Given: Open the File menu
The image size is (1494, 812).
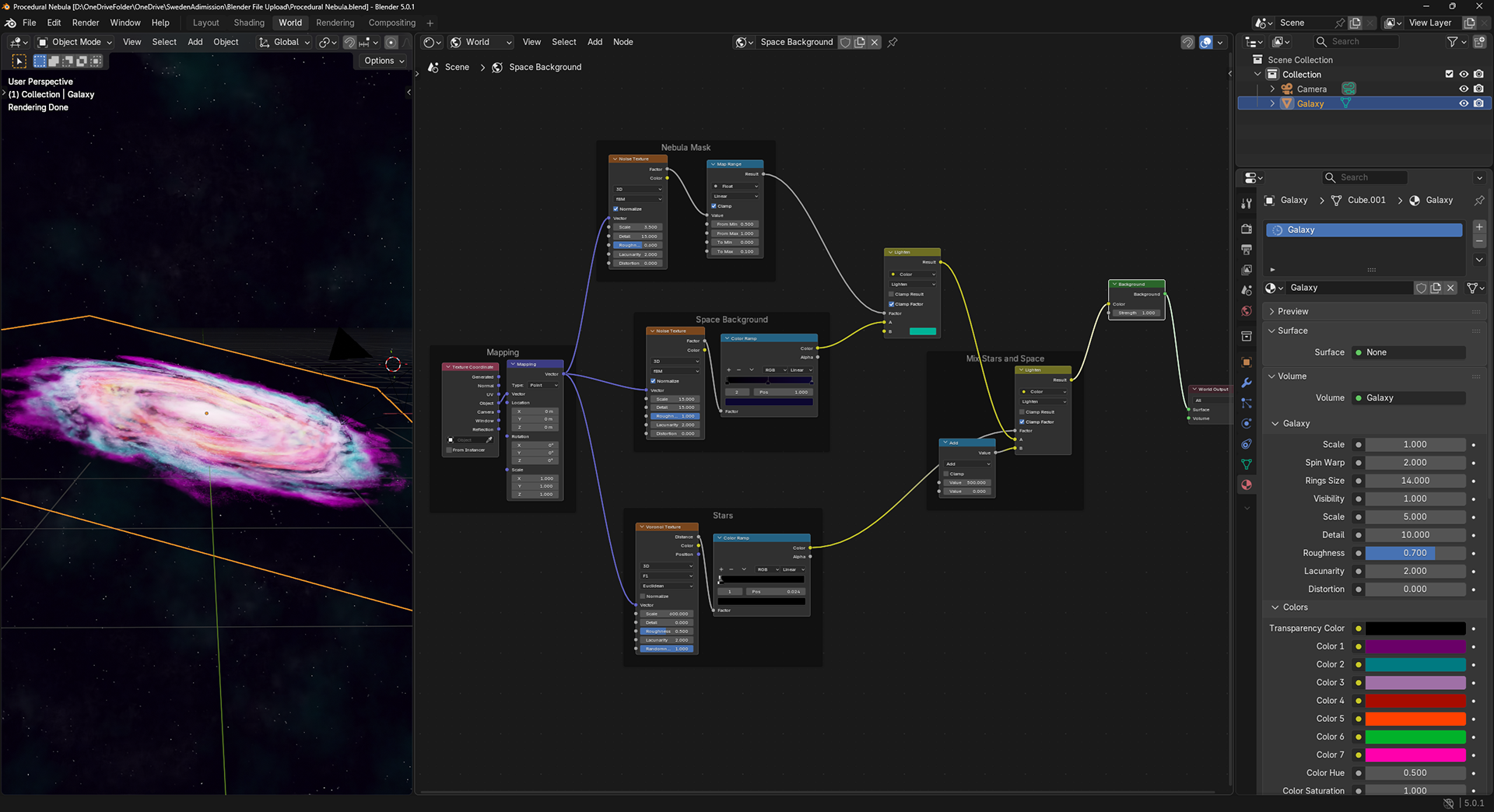Looking at the screenshot, I should [30, 23].
